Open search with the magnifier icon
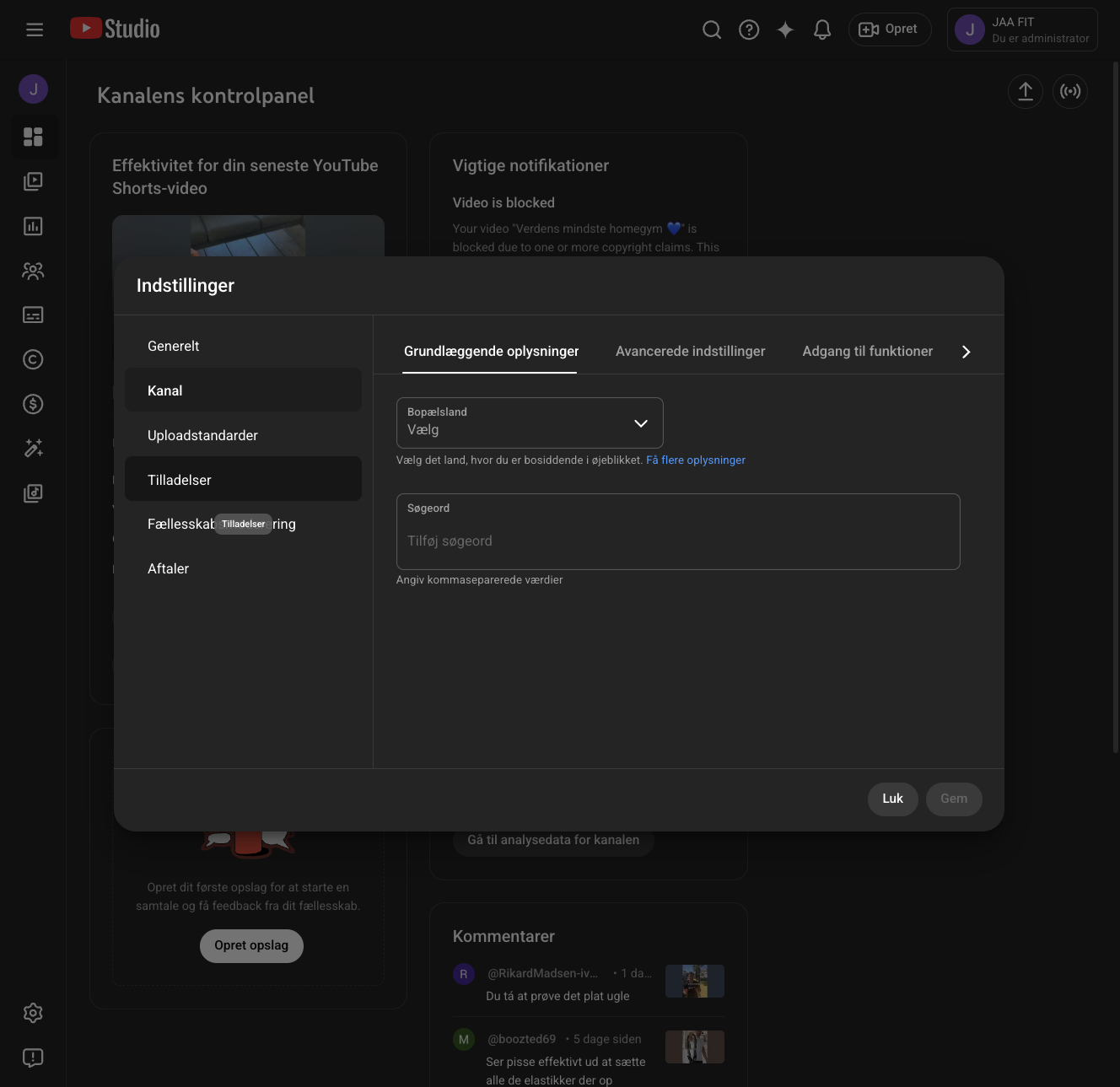The width and height of the screenshot is (1120, 1087). [x=712, y=30]
